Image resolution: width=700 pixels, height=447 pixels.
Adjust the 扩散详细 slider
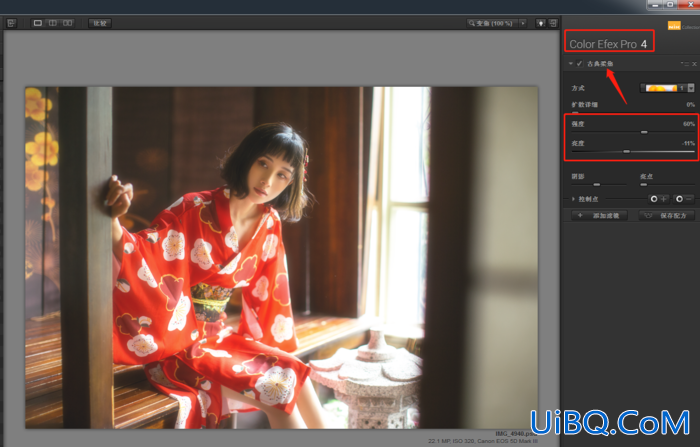575,113
